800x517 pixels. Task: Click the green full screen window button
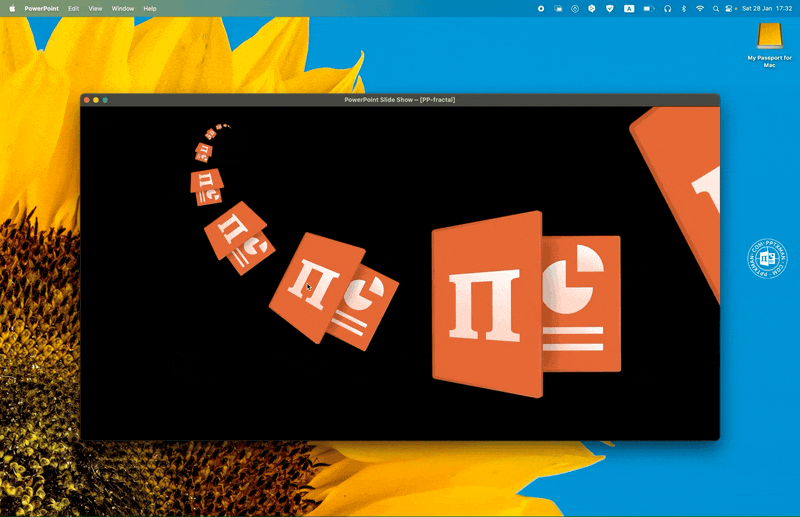pyautogui.click(x=105, y=100)
